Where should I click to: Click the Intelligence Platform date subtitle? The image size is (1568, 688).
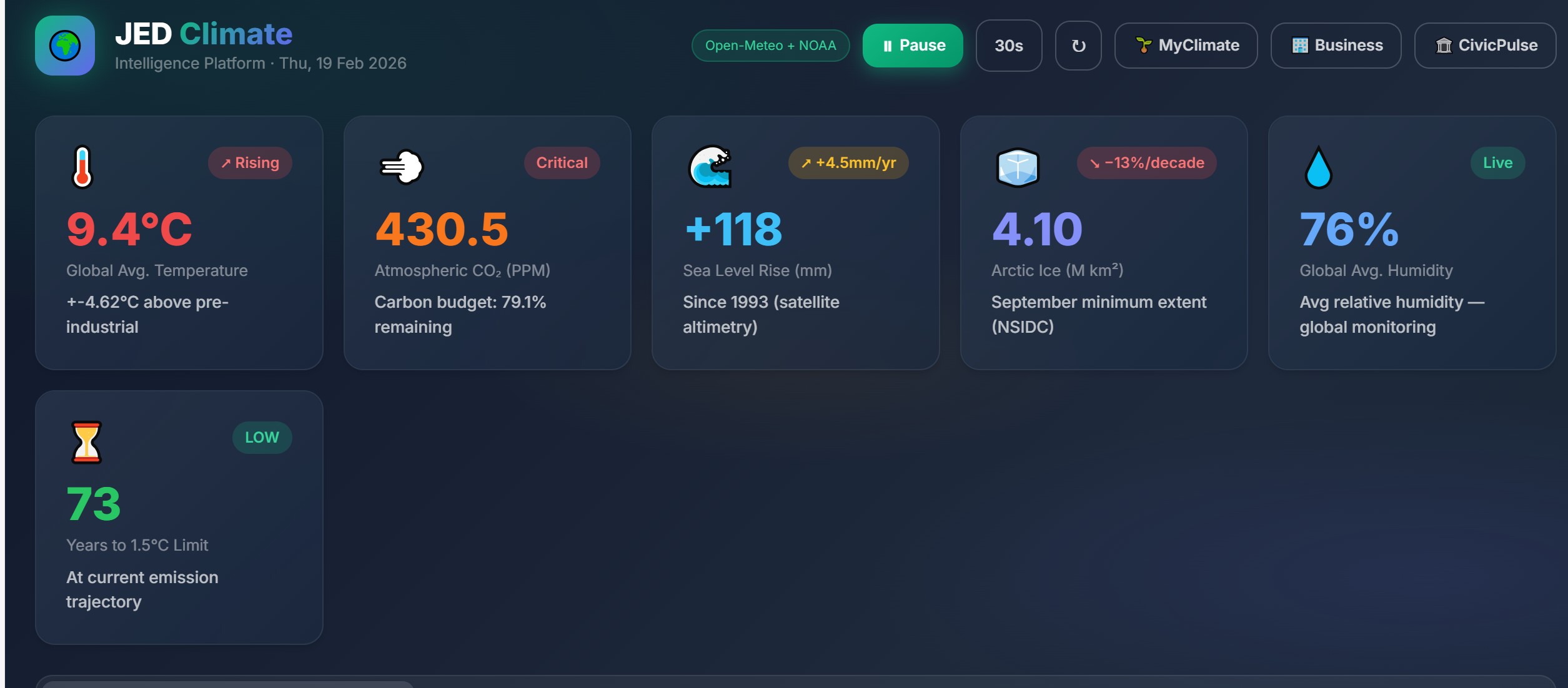(261, 63)
